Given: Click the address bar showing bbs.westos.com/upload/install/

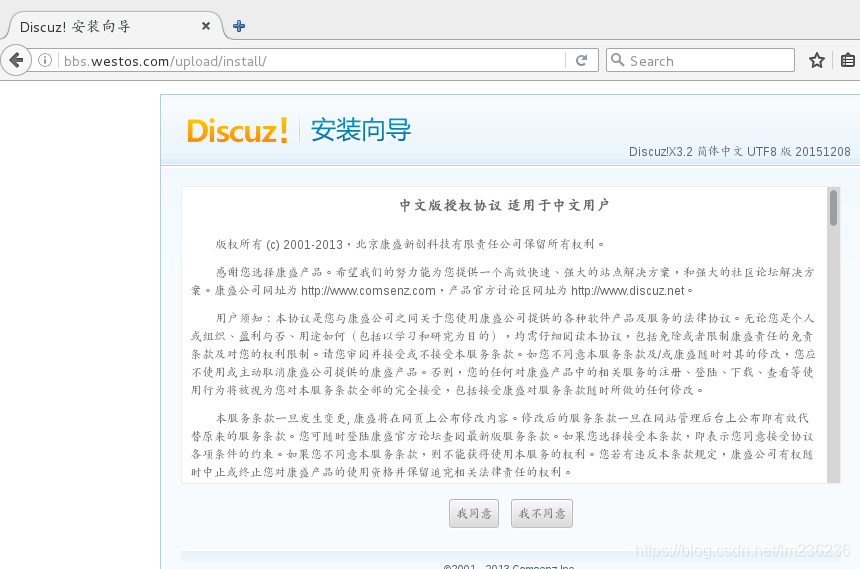Looking at the screenshot, I should point(313,60).
